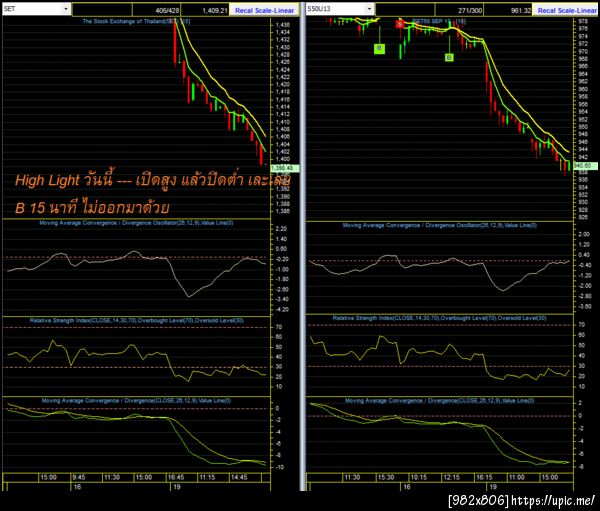Click date 19 on the SET date axis
Screen dimensions: 600x511
(x=176, y=487)
